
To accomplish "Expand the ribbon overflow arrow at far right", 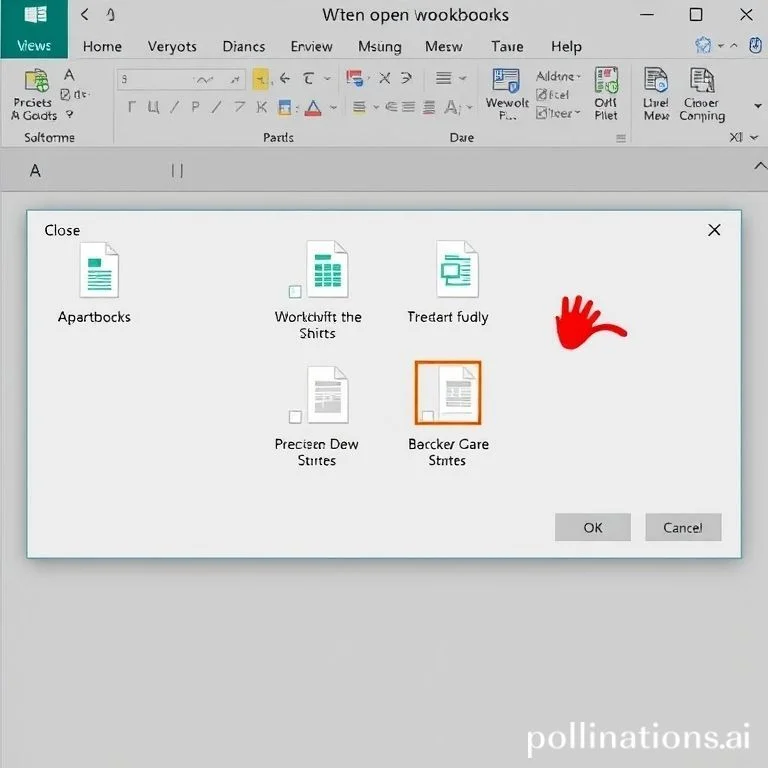I will pos(756,105).
